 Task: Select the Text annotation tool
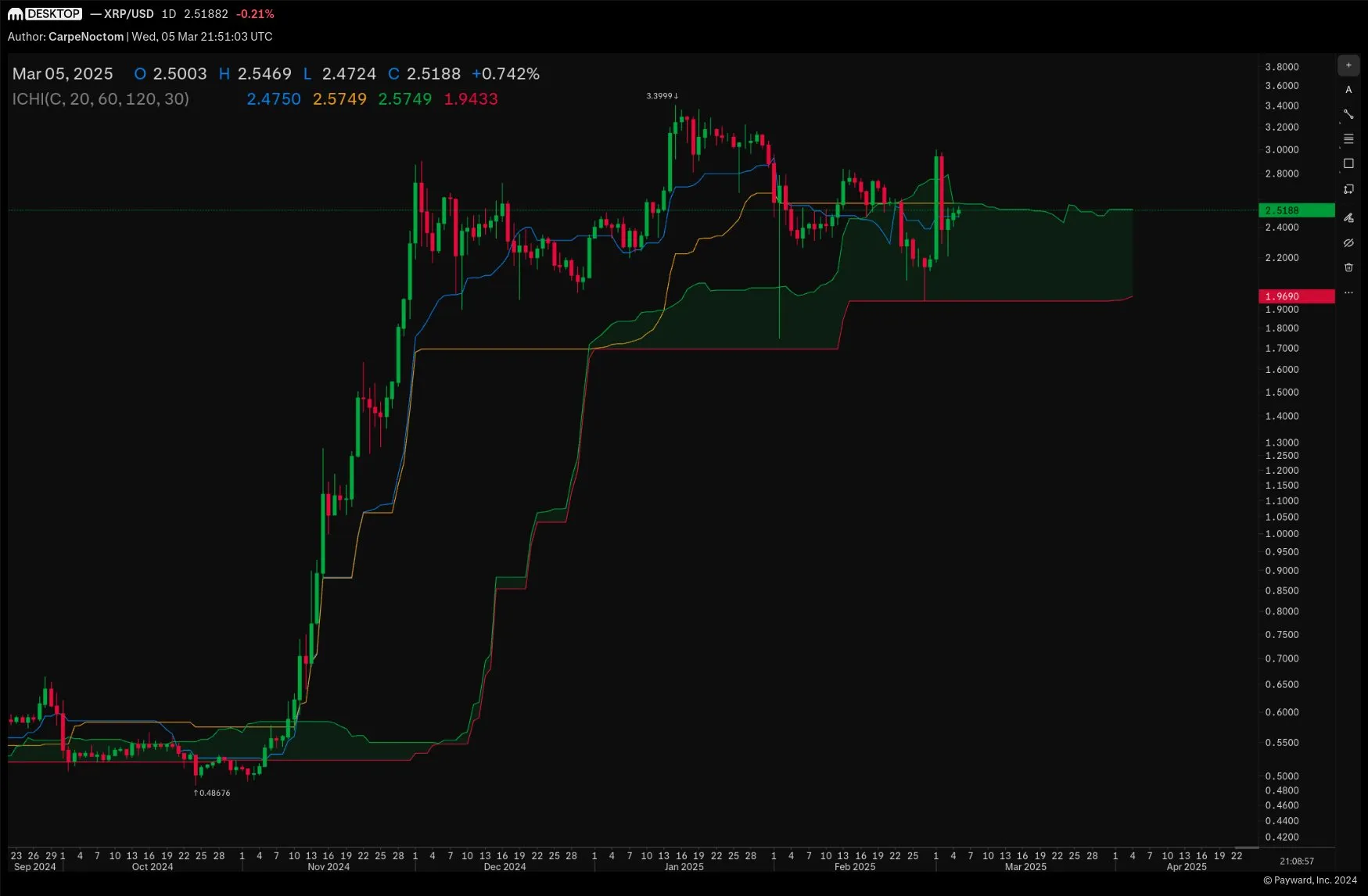tap(1348, 90)
